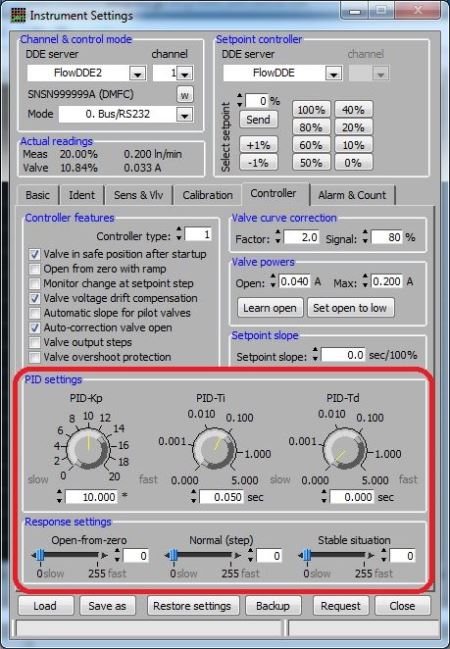Screen dimensions: 450x649
Task: Click the Backup button
Action: click(x=273, y=606)
